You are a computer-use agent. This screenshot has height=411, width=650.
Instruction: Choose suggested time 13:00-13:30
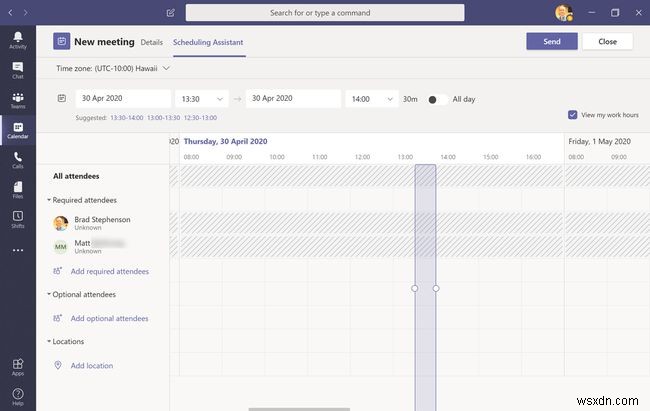tap(164, 118)
